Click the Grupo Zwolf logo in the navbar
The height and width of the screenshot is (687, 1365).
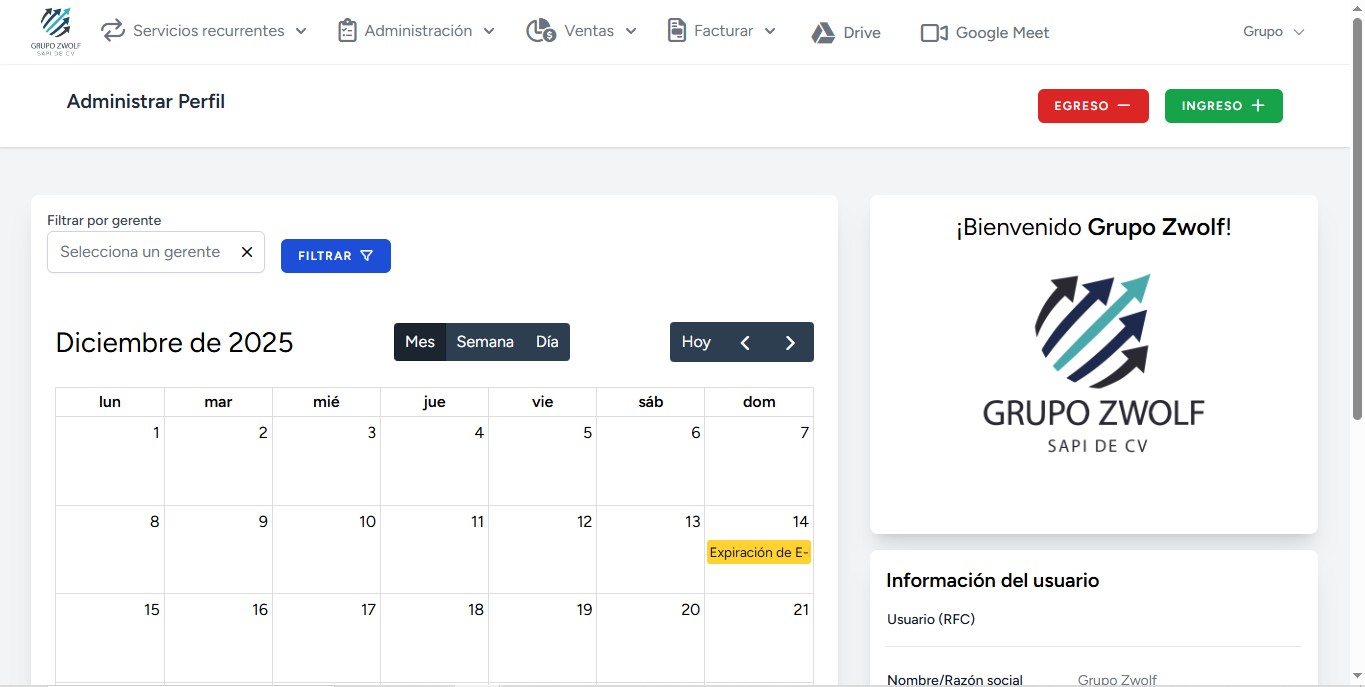pos(56,31)
